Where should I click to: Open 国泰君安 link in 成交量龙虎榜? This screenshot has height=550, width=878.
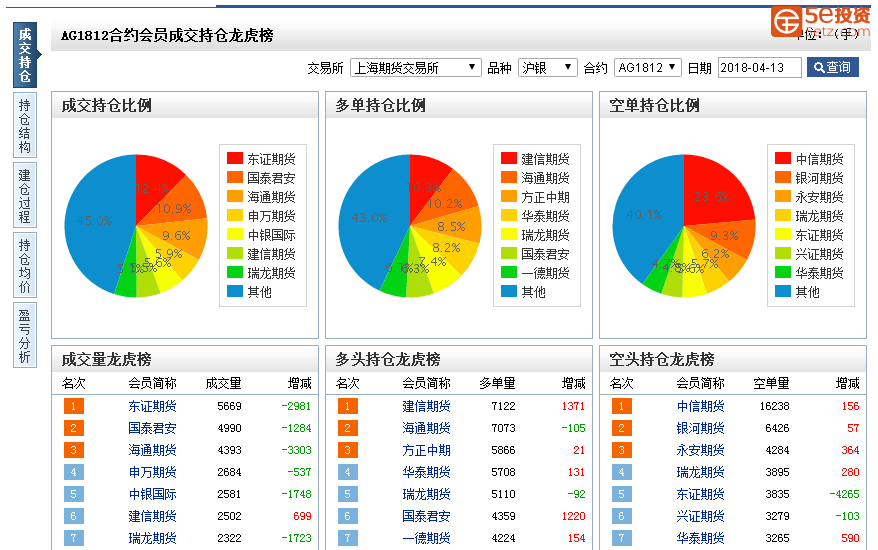(x=152, y=428)
